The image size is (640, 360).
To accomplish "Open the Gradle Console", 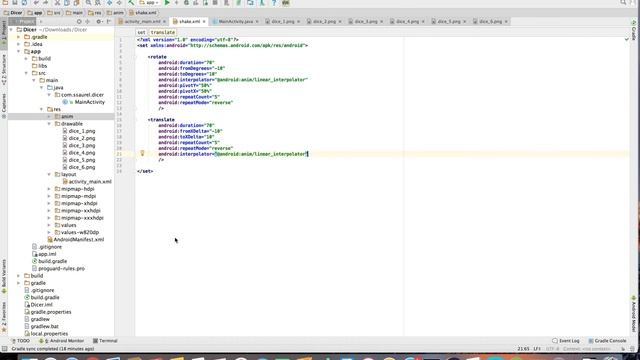I will (x=607, y=341).
